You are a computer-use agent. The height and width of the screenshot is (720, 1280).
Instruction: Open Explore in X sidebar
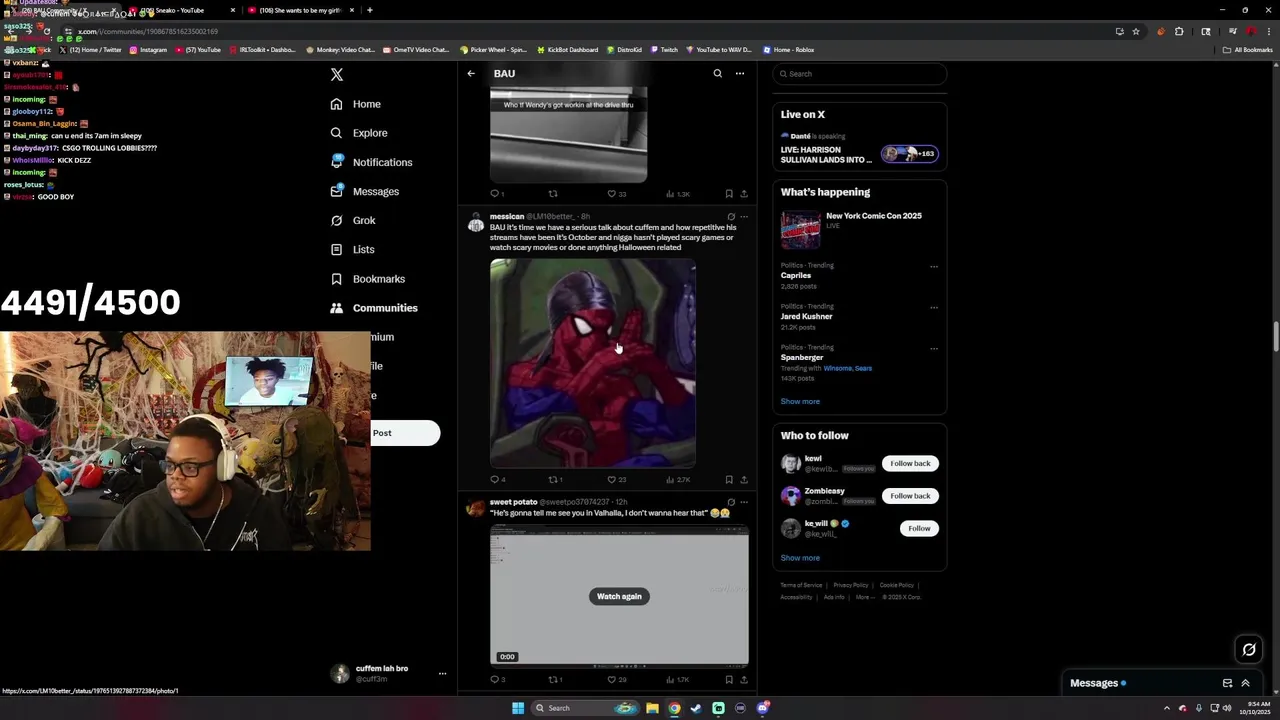pos(359,133)
